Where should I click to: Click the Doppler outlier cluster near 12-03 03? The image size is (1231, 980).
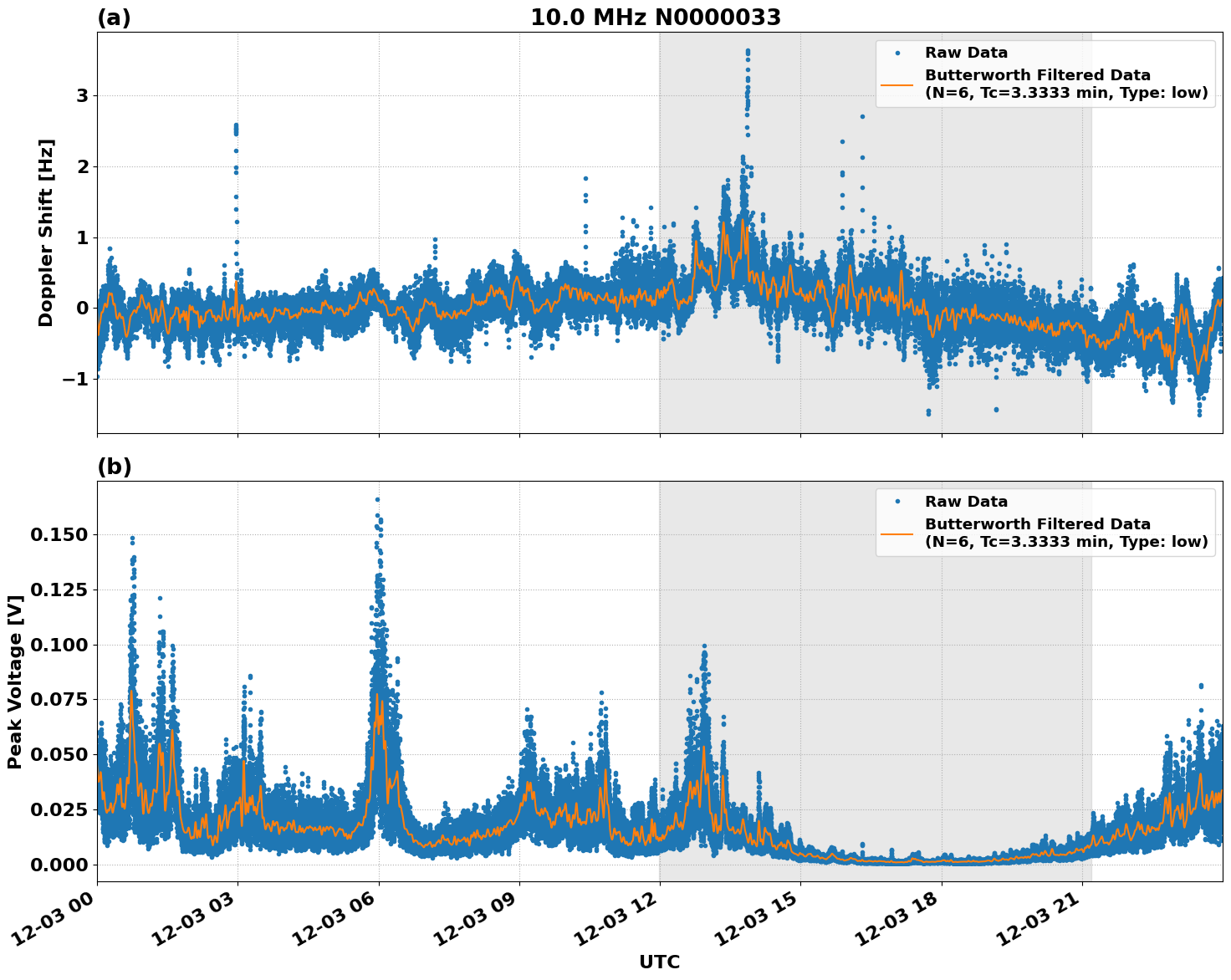tap(237, 130)
